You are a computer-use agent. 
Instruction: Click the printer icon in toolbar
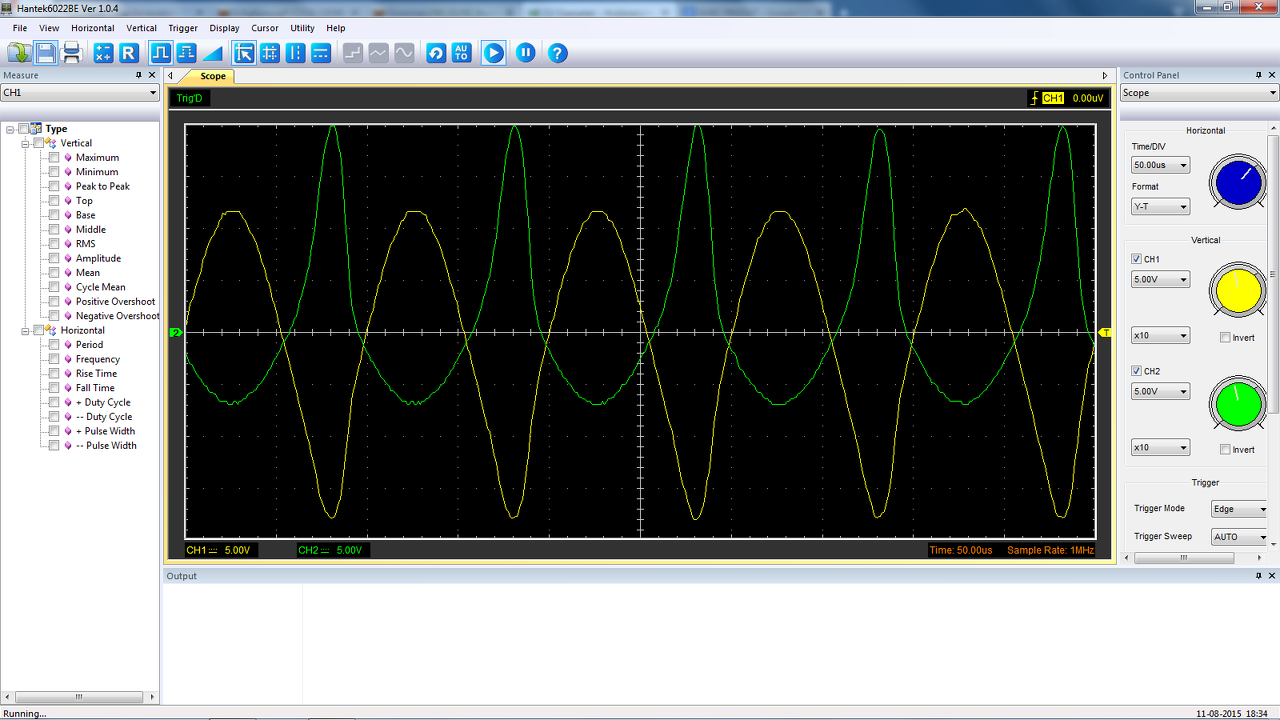coord(72,53)
